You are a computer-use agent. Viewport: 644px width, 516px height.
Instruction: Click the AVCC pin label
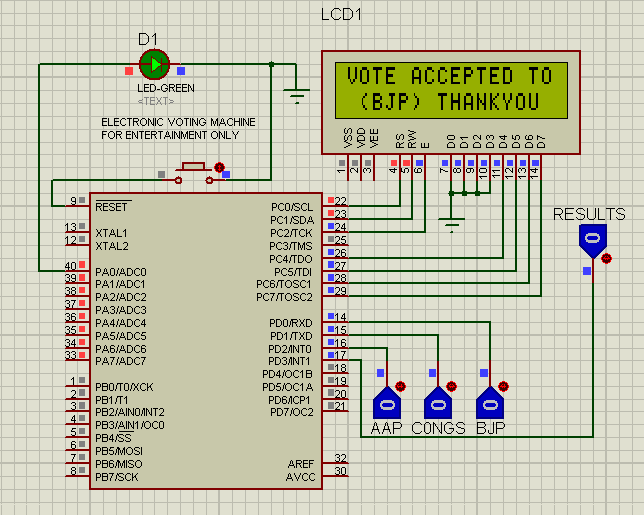tap(301, 477)
